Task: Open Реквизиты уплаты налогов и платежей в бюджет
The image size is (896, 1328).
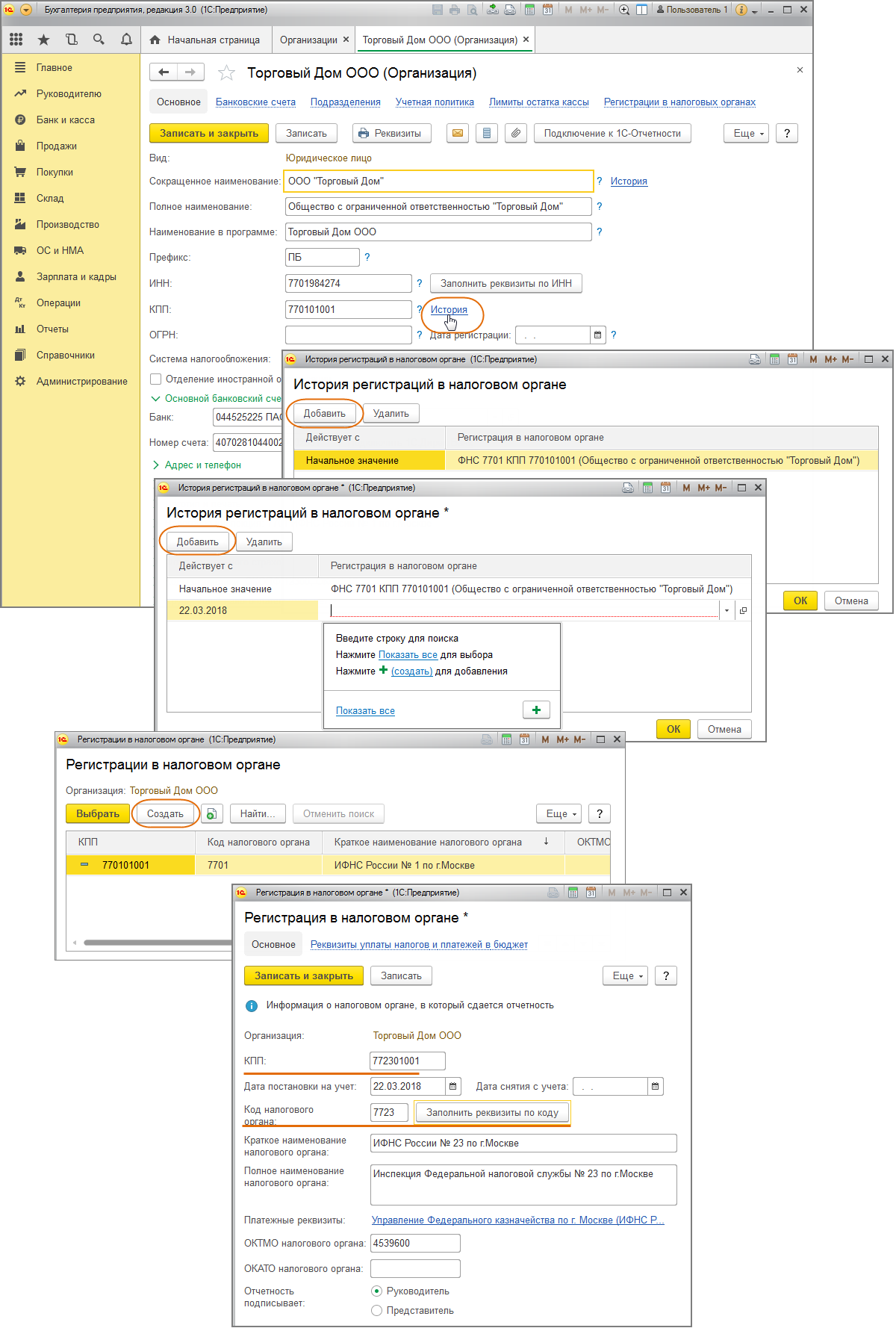Action: pyautogui.click(x=419, y=945)
